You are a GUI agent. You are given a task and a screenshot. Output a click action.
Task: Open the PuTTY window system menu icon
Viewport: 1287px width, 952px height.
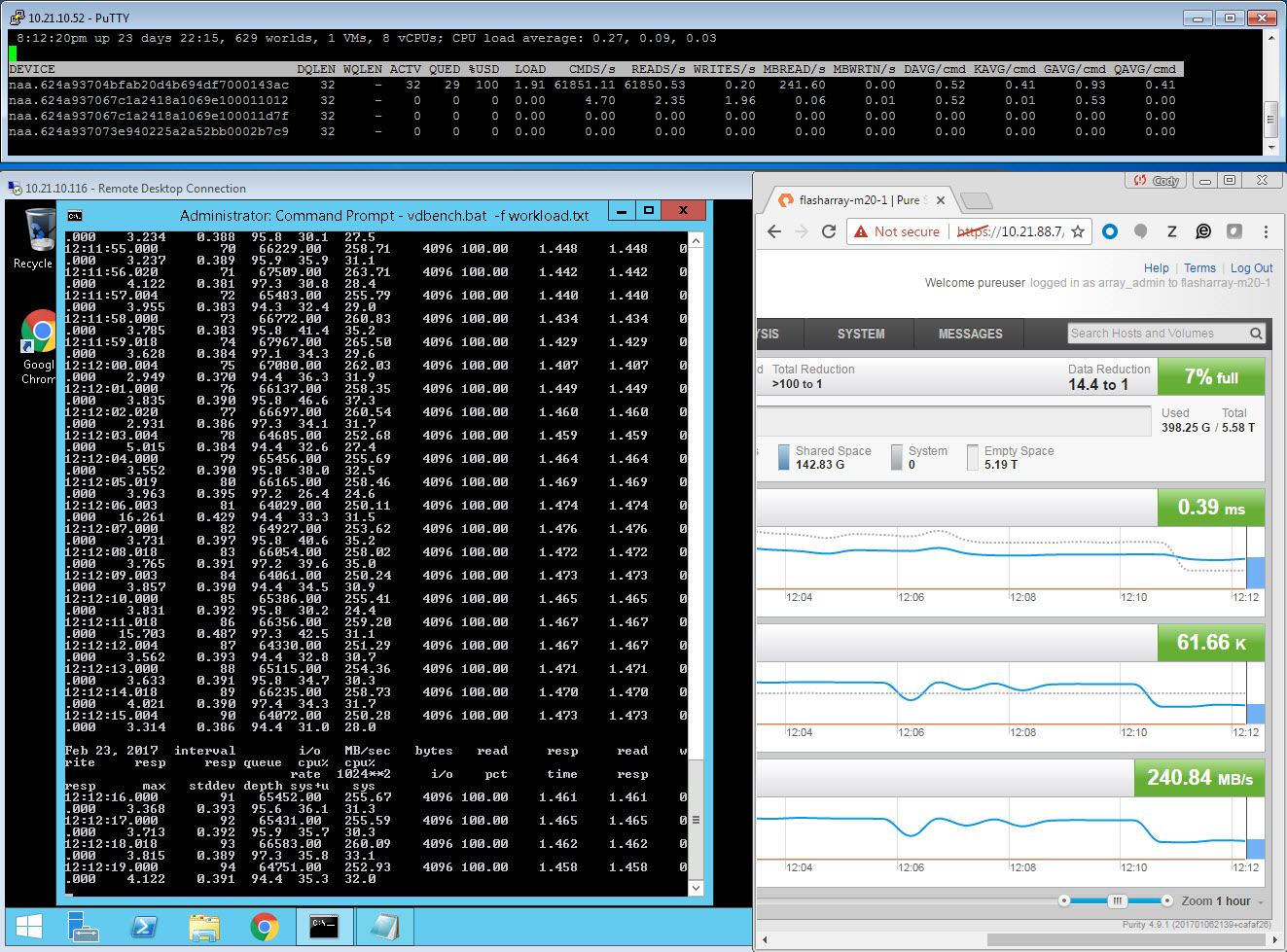coord(17,18)
